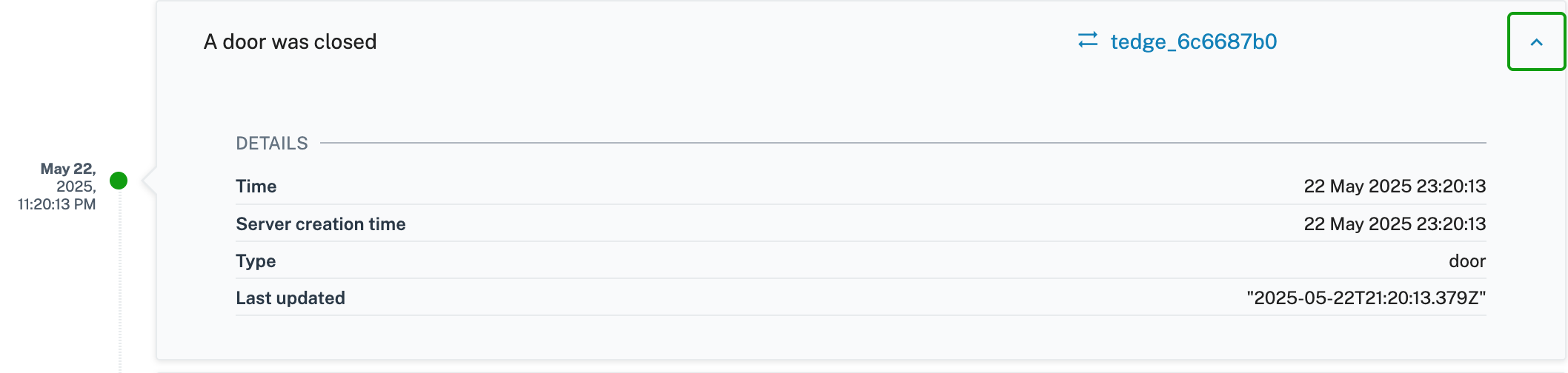
Task: Click the Last updated label
Action: 290,298
